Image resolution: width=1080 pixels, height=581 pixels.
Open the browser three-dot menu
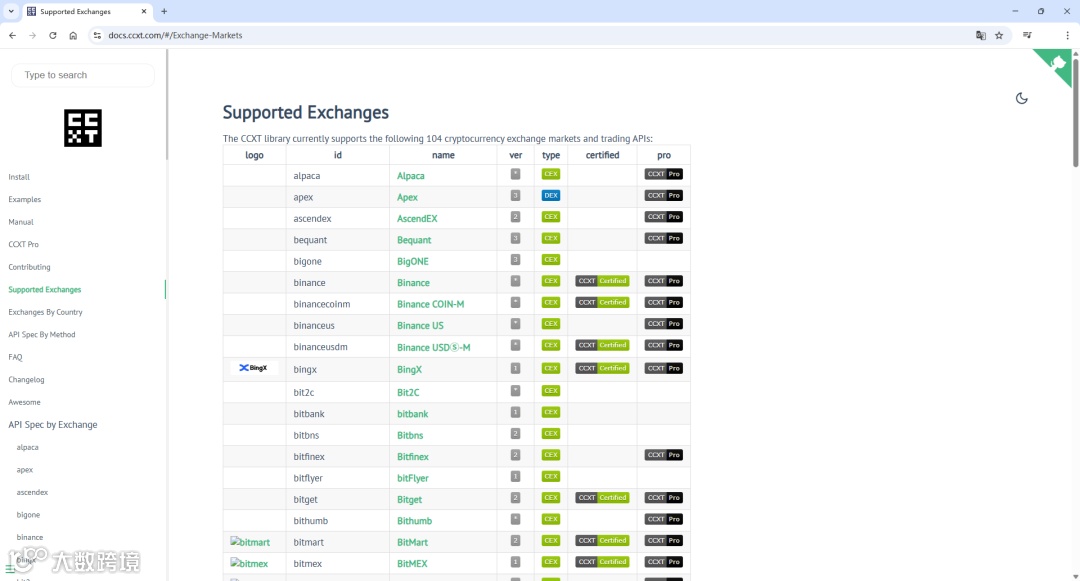tap(1068, 35)
